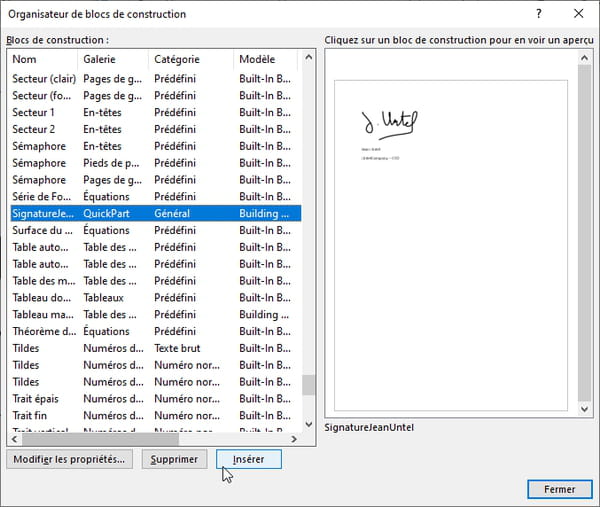600x507 pixels.
Task: Sort list by the Catégorie column header
Action: pyautogui.click(x=191, y=59)
